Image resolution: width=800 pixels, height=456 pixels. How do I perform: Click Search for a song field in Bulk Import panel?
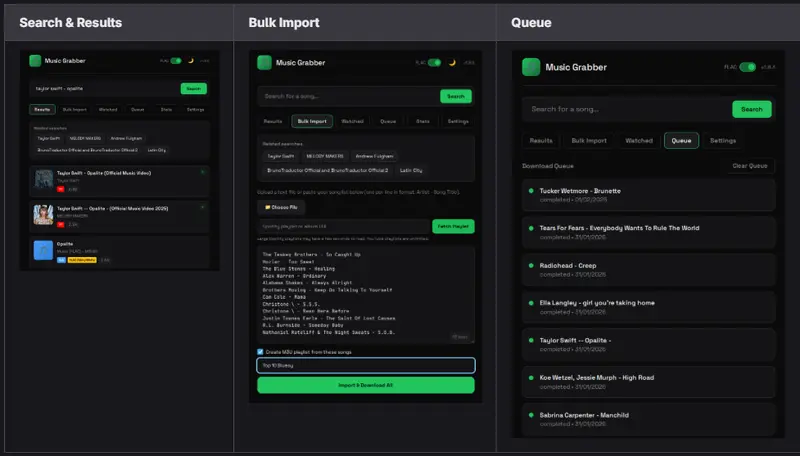(349, 96)
